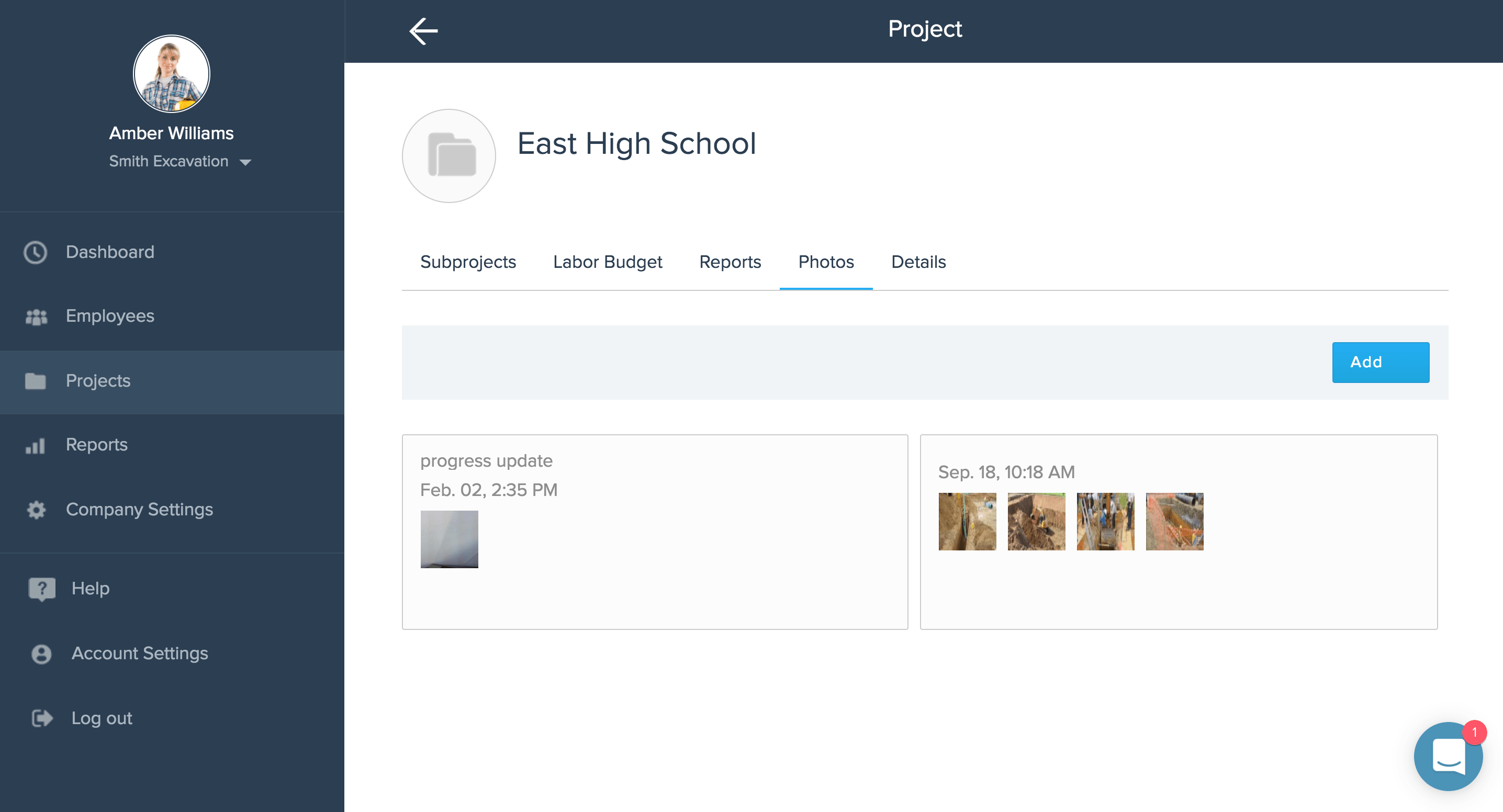
Task: Click the Help question mark icon
Action: tap(42, 589)
